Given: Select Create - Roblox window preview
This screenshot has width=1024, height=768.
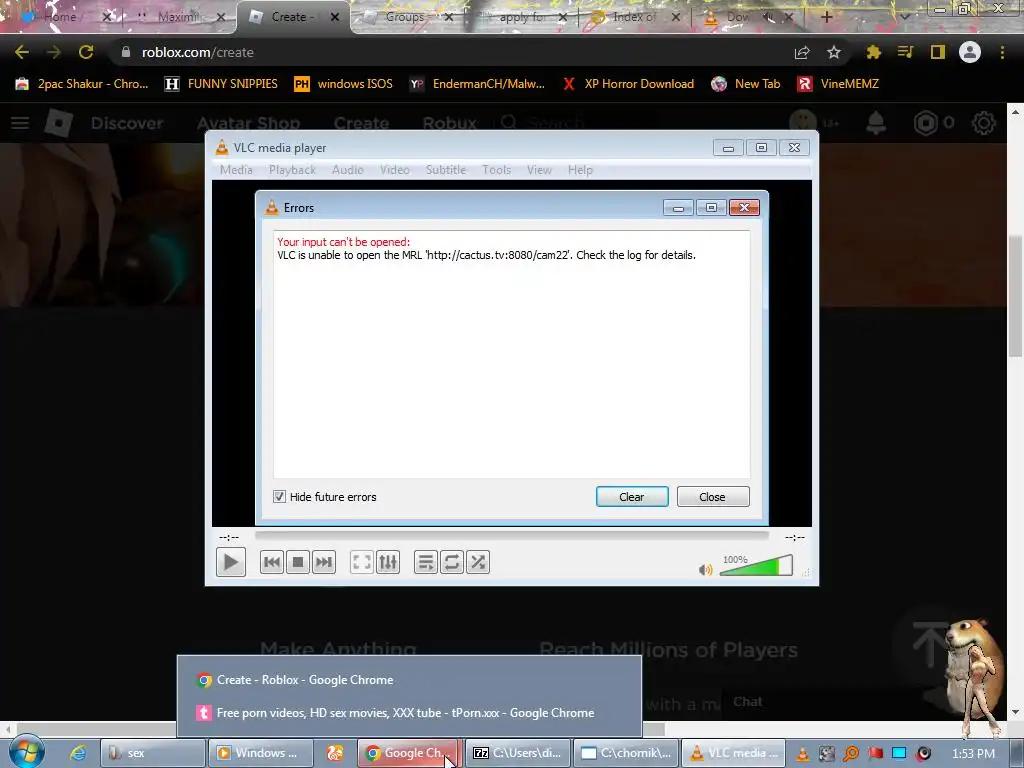Looking at the screenshot, I should click(409, 680).
